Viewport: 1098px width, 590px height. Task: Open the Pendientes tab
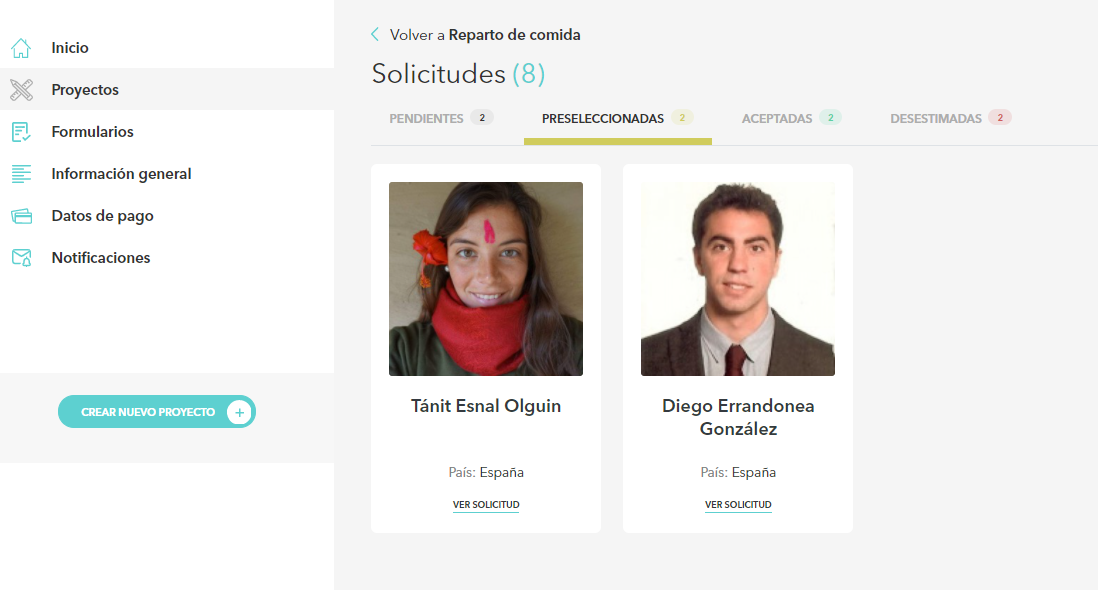[441, 118]
